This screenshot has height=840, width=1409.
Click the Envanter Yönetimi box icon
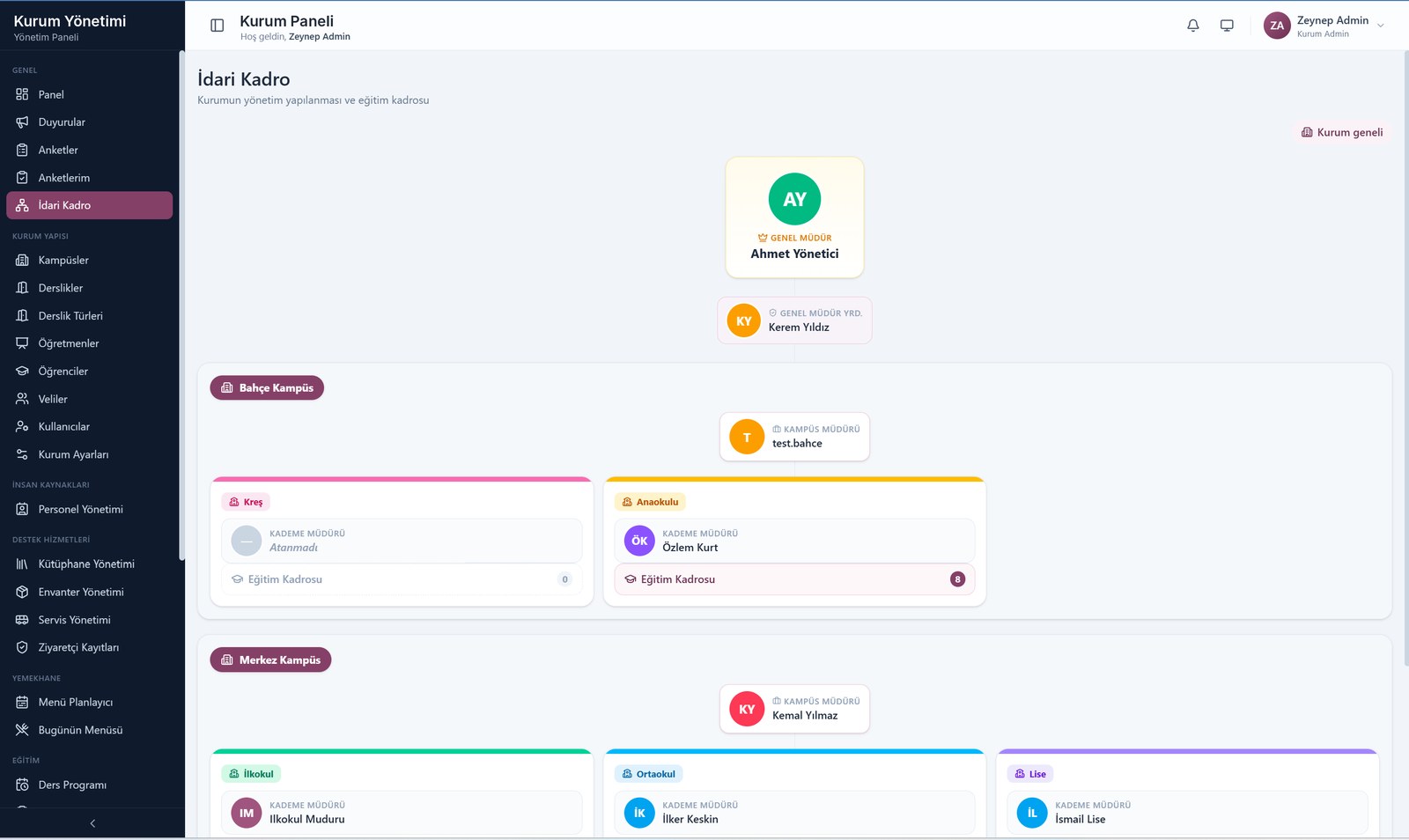[22, 593]
